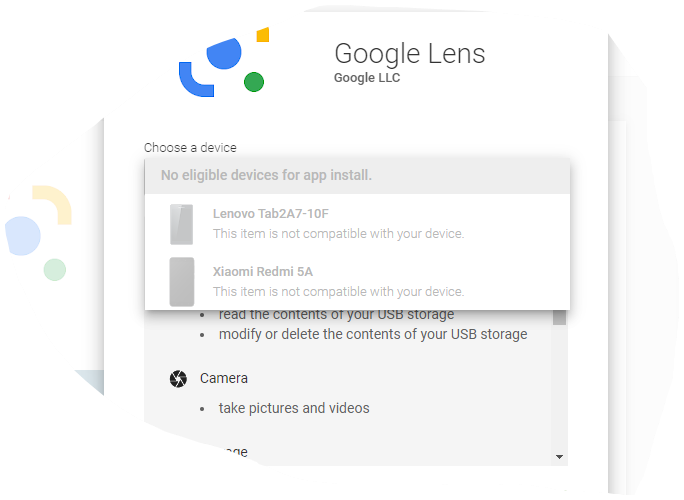
Task: Click the 'No eligible devices for app install' dropdown header
Action: tap(357, 176)
